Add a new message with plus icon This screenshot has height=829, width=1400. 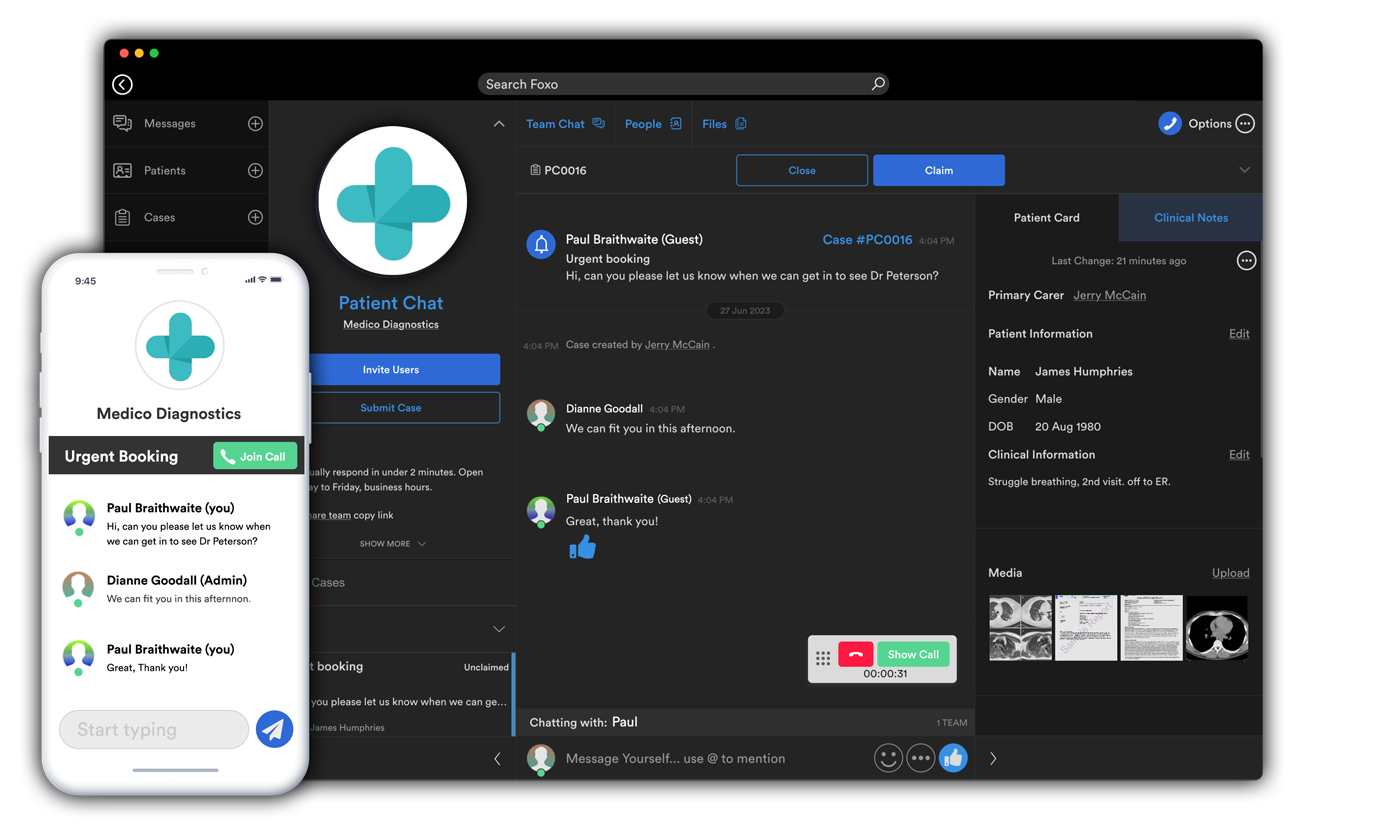coord(255,124)
